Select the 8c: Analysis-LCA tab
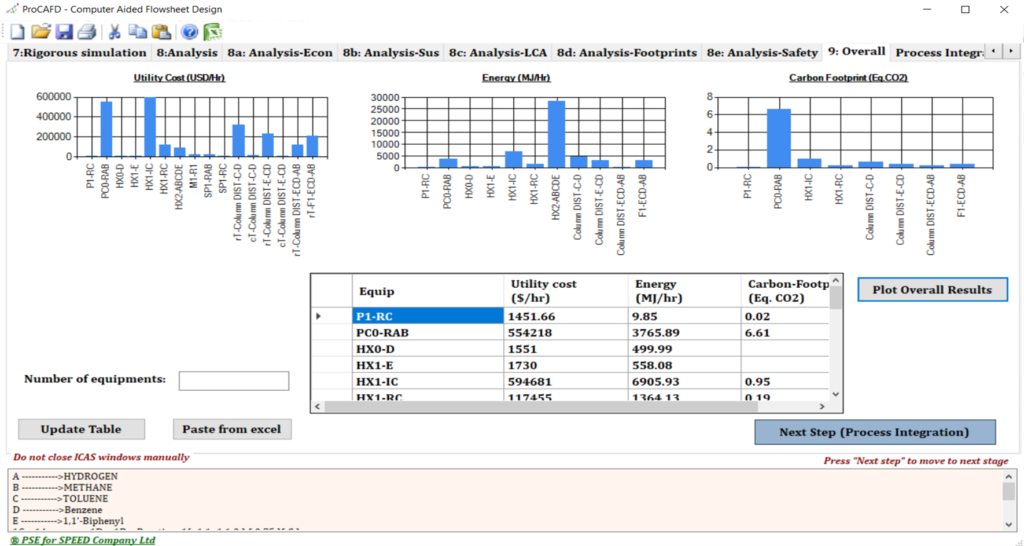The image size is (1024, 546). [498, 53]
